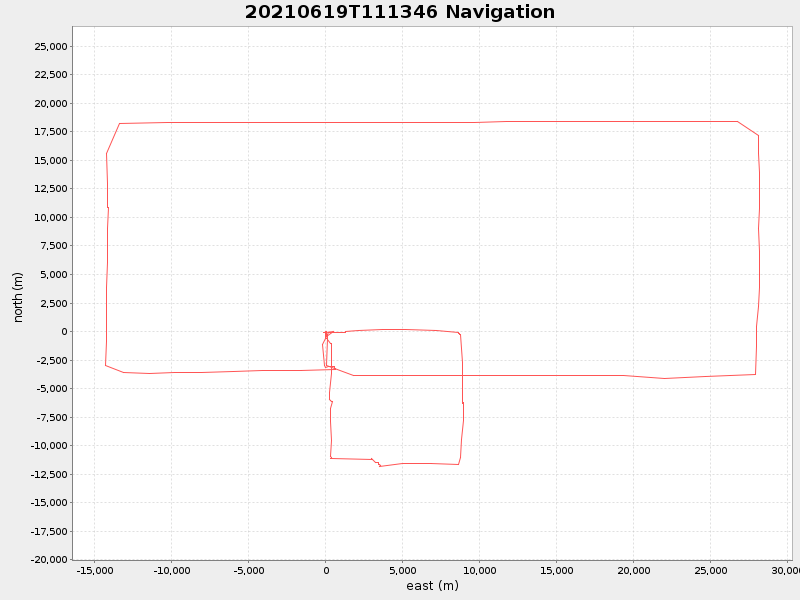800x600 pixels.
Task: Click the -10,000 north axis tick label
Action: (x=49, y=445)
